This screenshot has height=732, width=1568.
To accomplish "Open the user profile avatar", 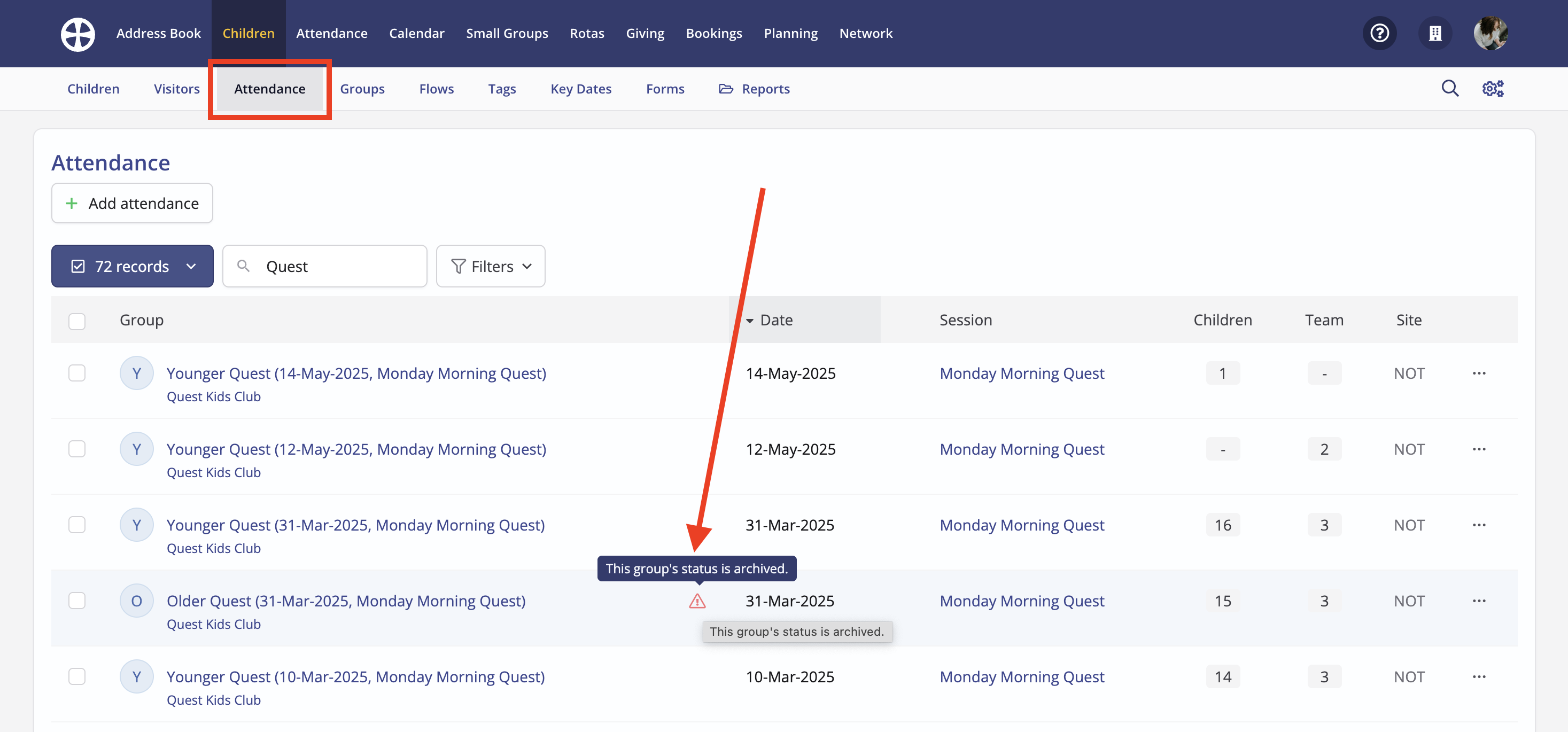I will 1489,34.
